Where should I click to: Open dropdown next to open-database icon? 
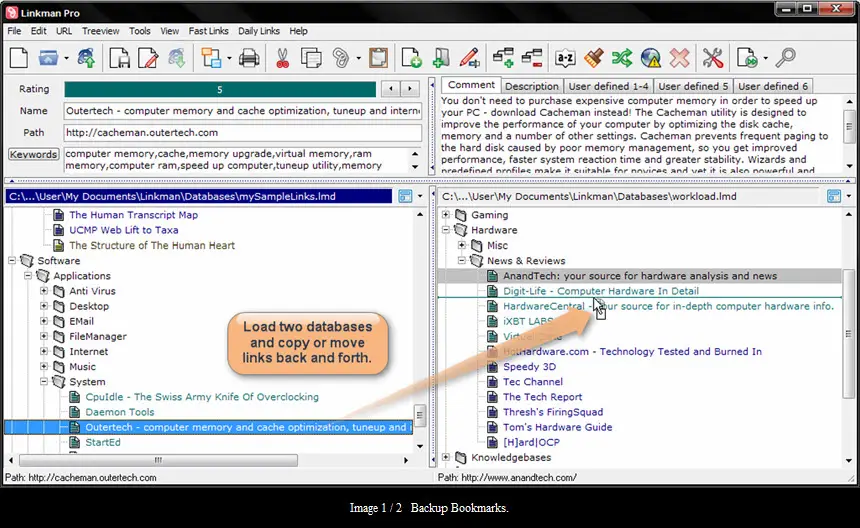point(66,58)
